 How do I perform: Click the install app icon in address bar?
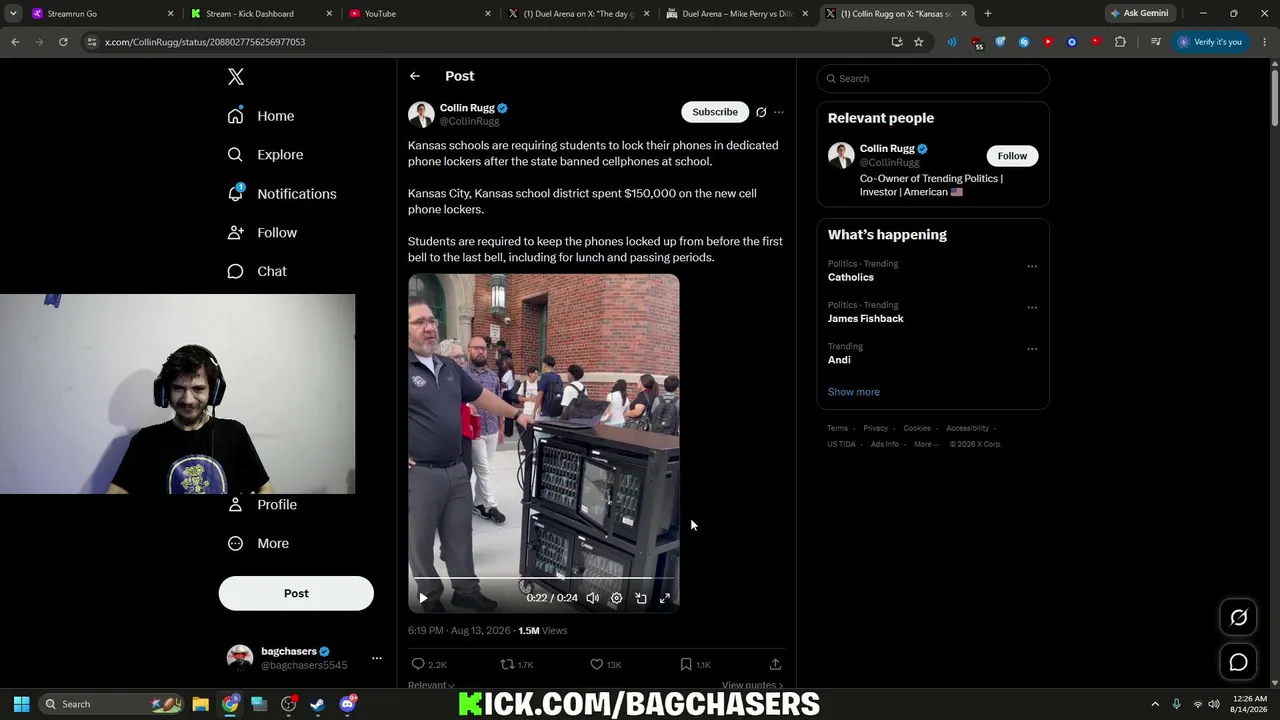click(x=897, y=42)
